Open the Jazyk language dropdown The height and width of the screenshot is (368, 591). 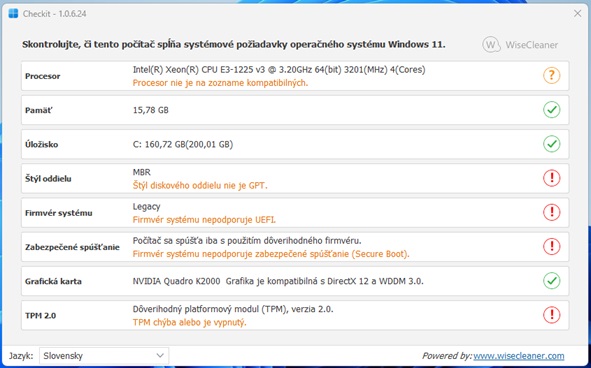pos(104,356)
